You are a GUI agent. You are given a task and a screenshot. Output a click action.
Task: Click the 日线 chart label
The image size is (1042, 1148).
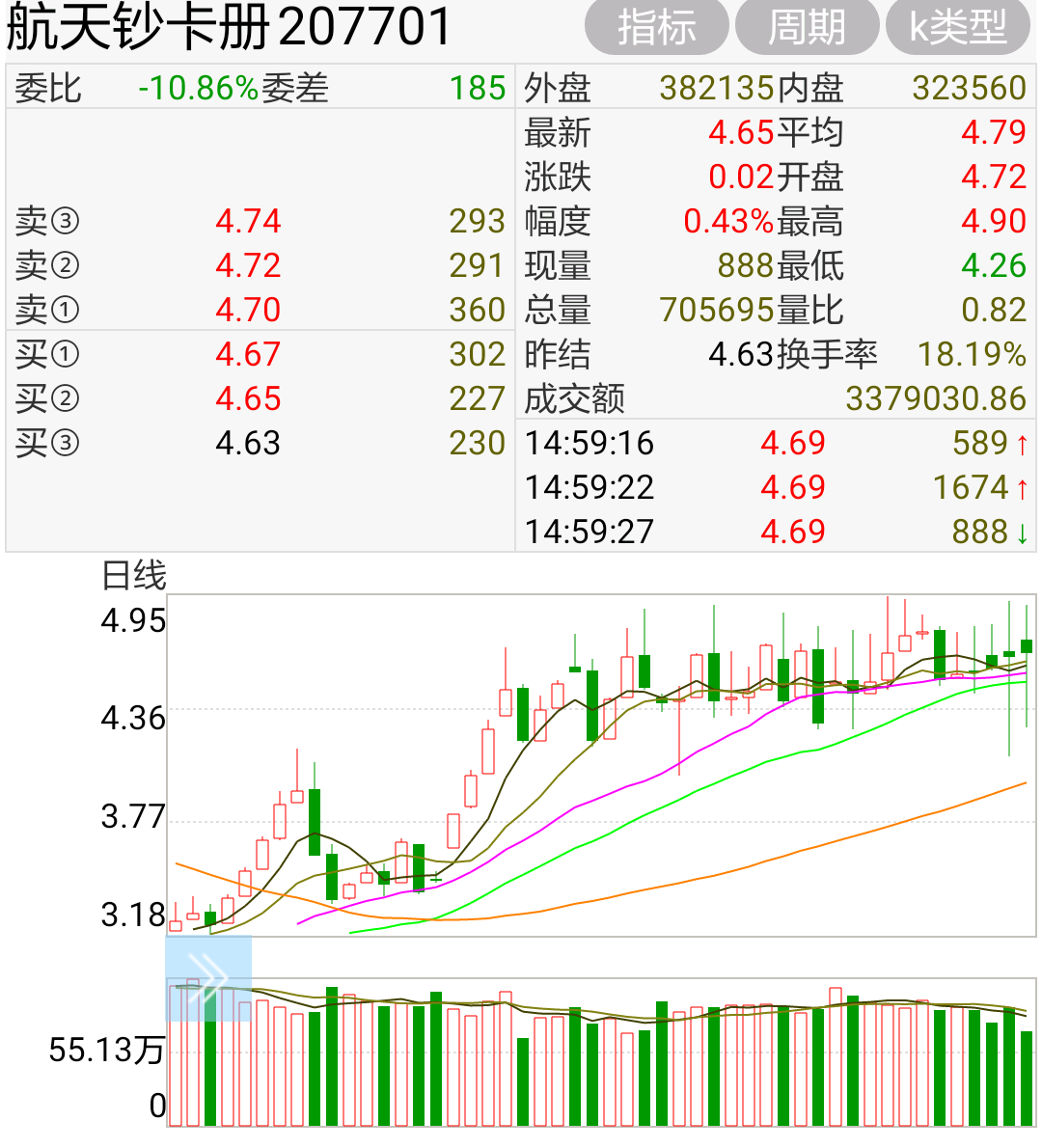(134, 576)
